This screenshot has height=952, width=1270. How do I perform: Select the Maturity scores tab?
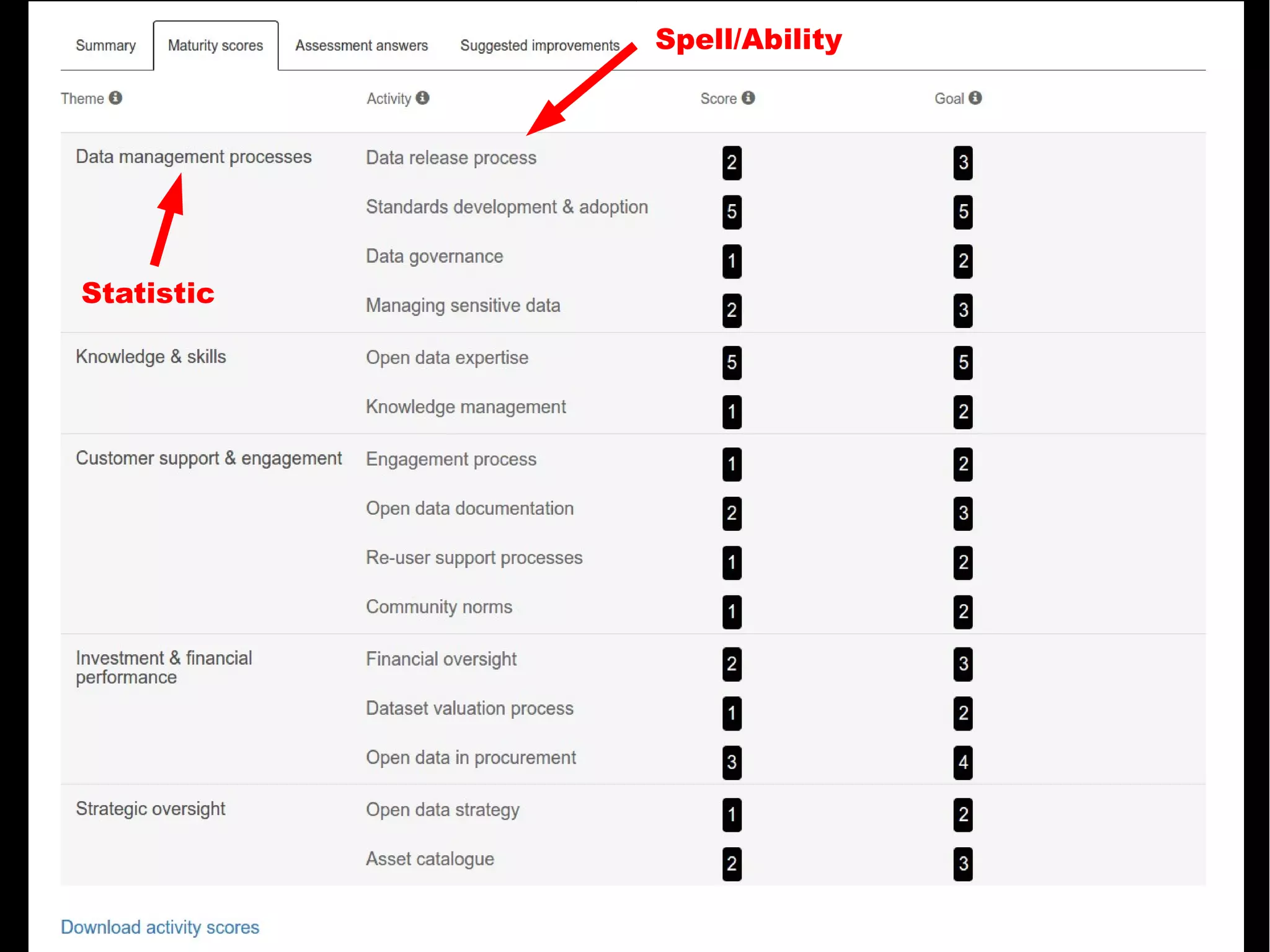tap(215, 46)
